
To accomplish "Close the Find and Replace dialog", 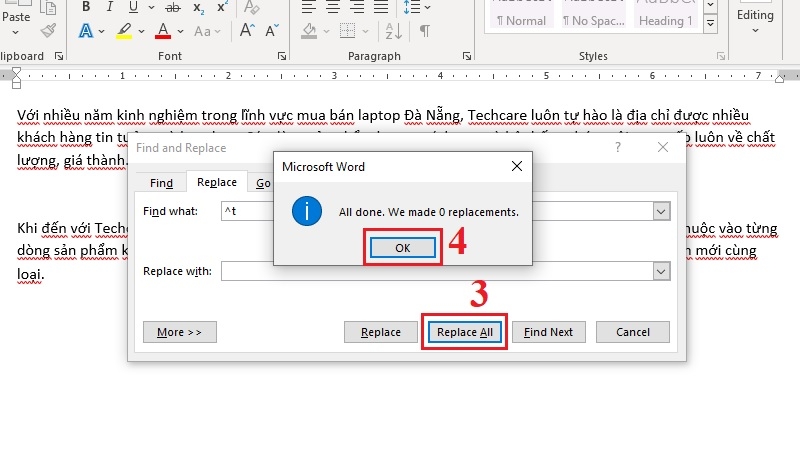I will (x=663, y=147).
